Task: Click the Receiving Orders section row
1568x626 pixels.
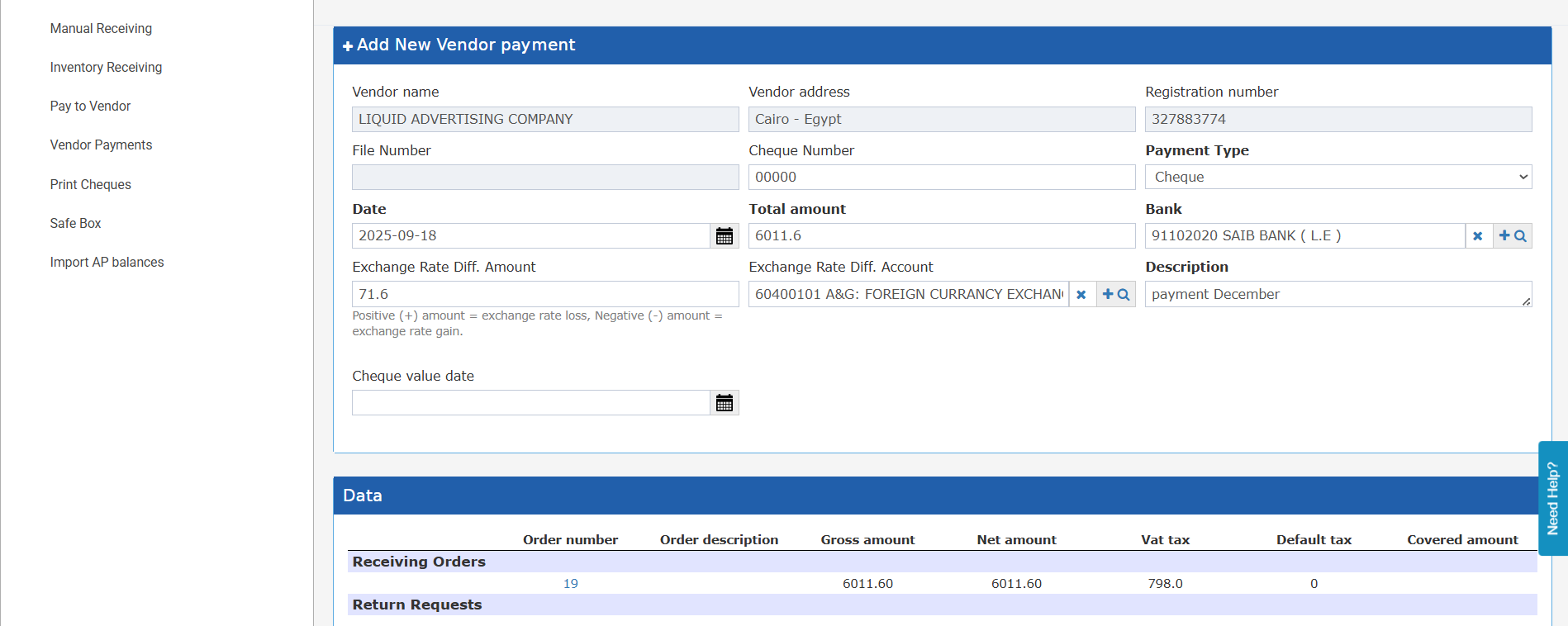Action: 942,562
